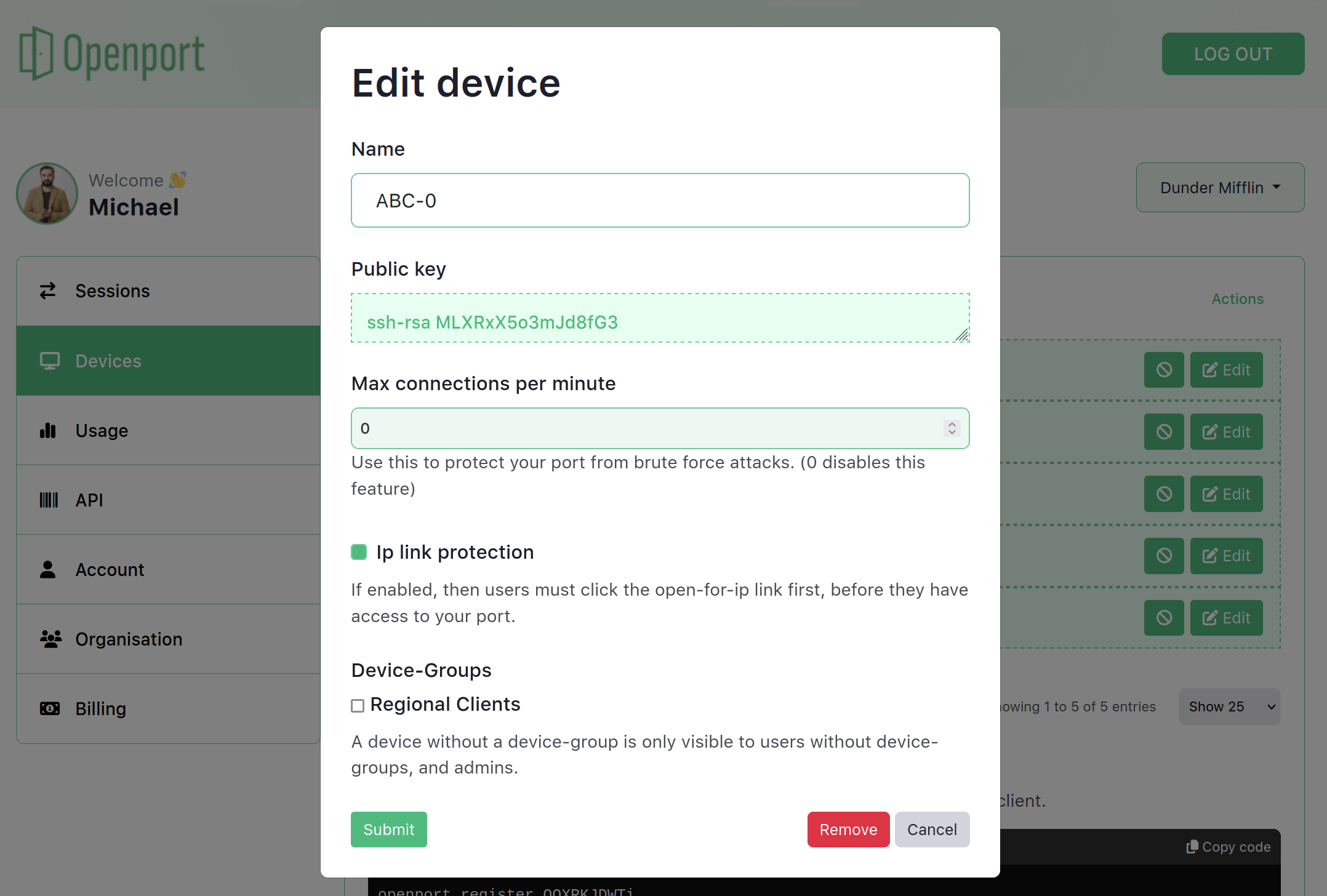Viewport: 1327px width, 896px height.
Task: Select the Account person icon
Action: pos(49,569)
